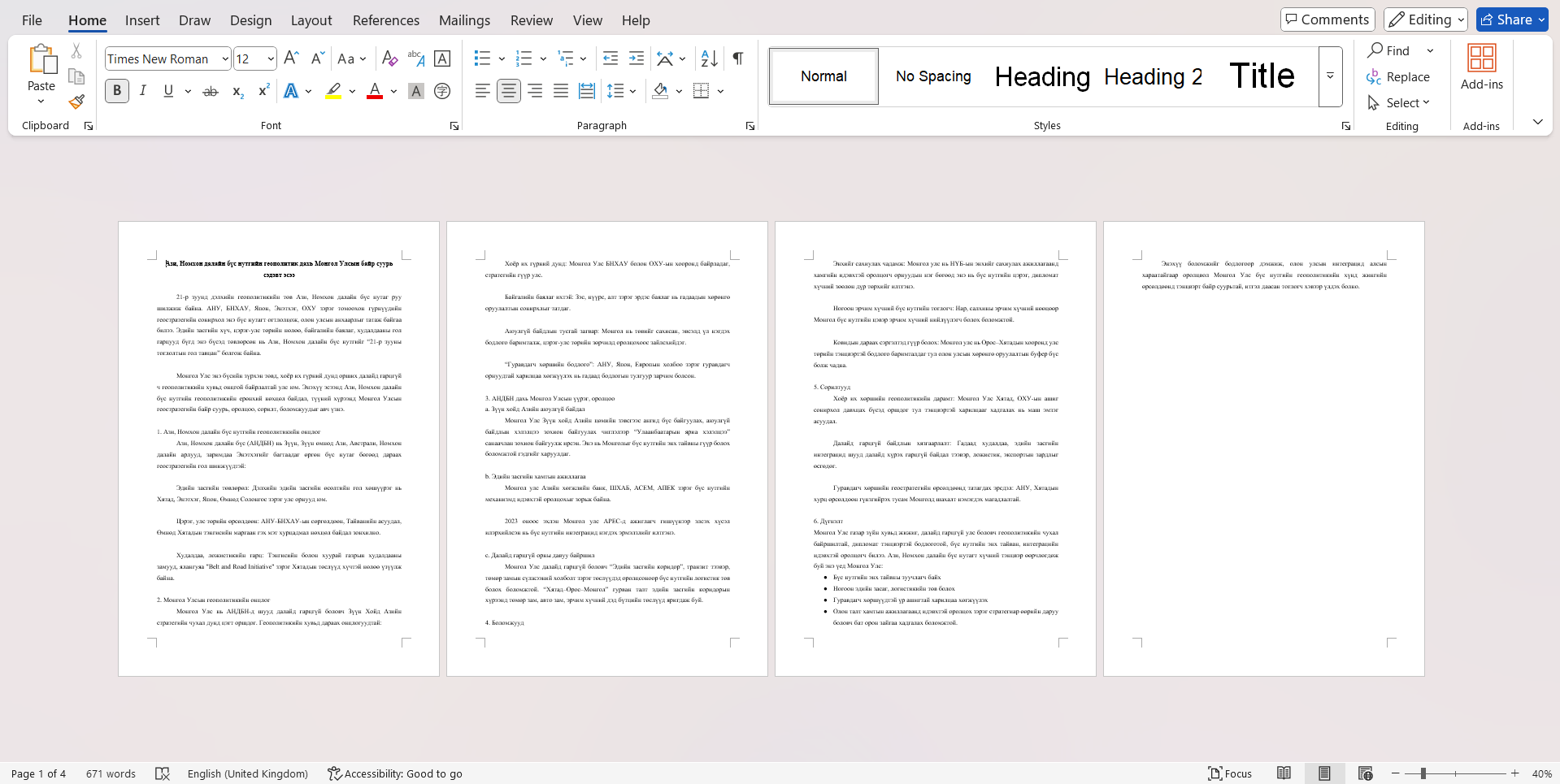Image resolution: width=1560 pixels, height=784 pixels.
Task: Click the font size input box
Action: [248, 59]
